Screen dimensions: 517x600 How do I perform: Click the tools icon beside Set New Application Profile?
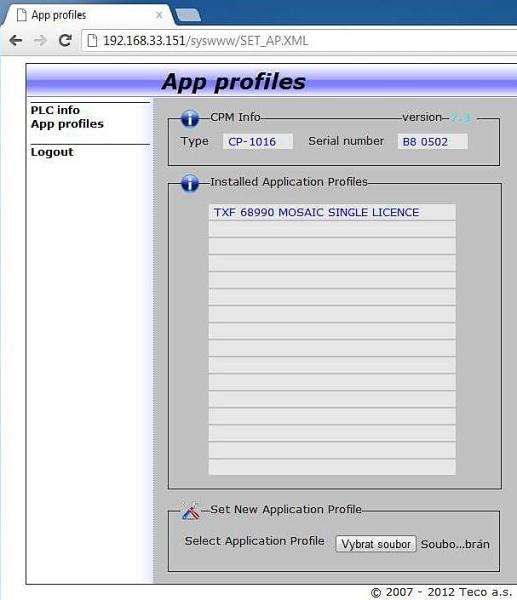click(x=191, y=511)
